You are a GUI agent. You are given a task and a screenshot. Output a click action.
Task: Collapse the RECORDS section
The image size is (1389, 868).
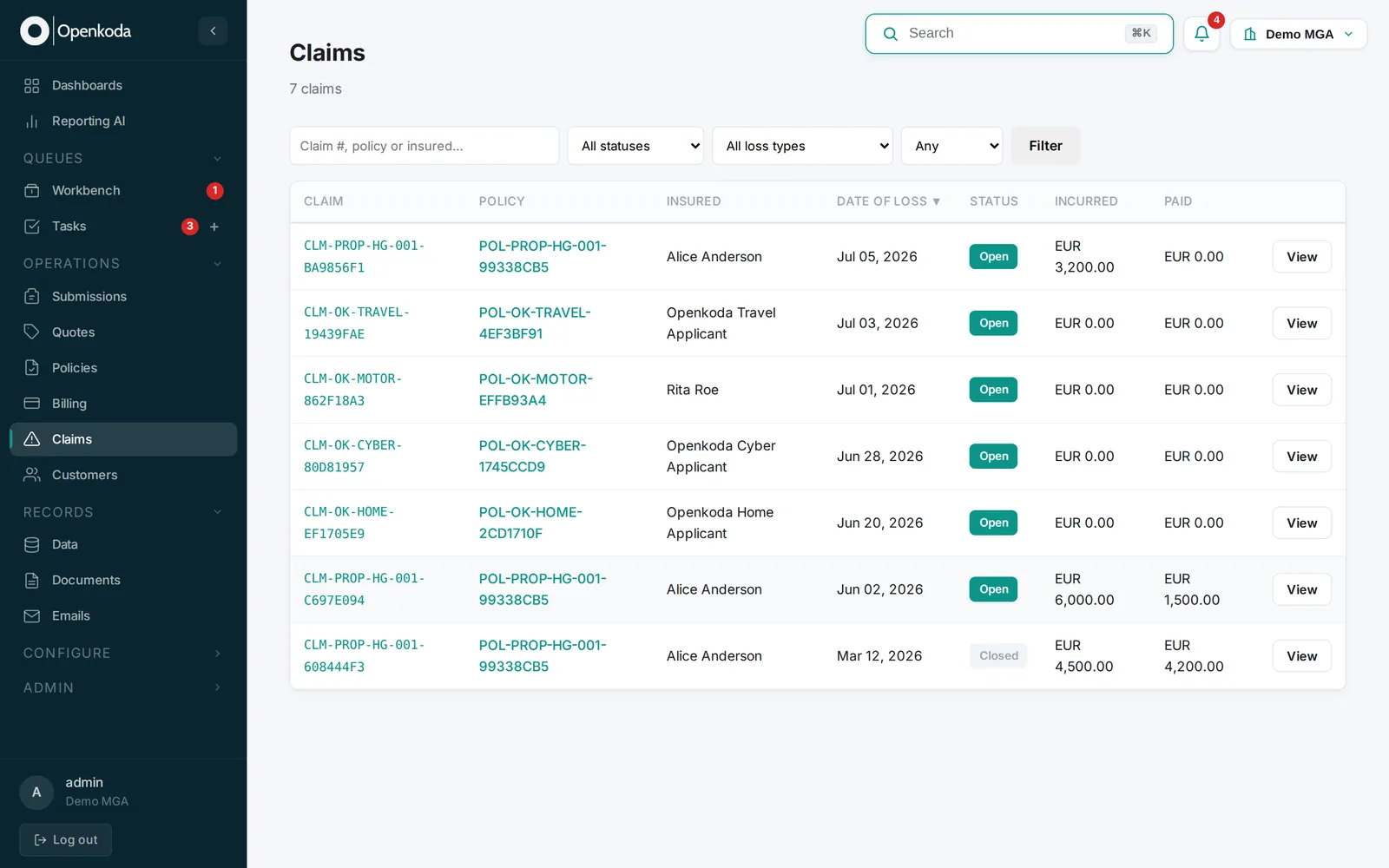217,512
